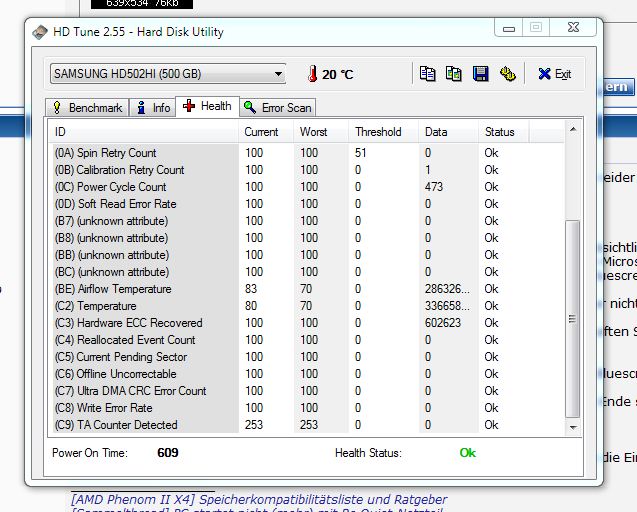
Task: Click the thermometer temperature icon
Action: coord(312,74)
